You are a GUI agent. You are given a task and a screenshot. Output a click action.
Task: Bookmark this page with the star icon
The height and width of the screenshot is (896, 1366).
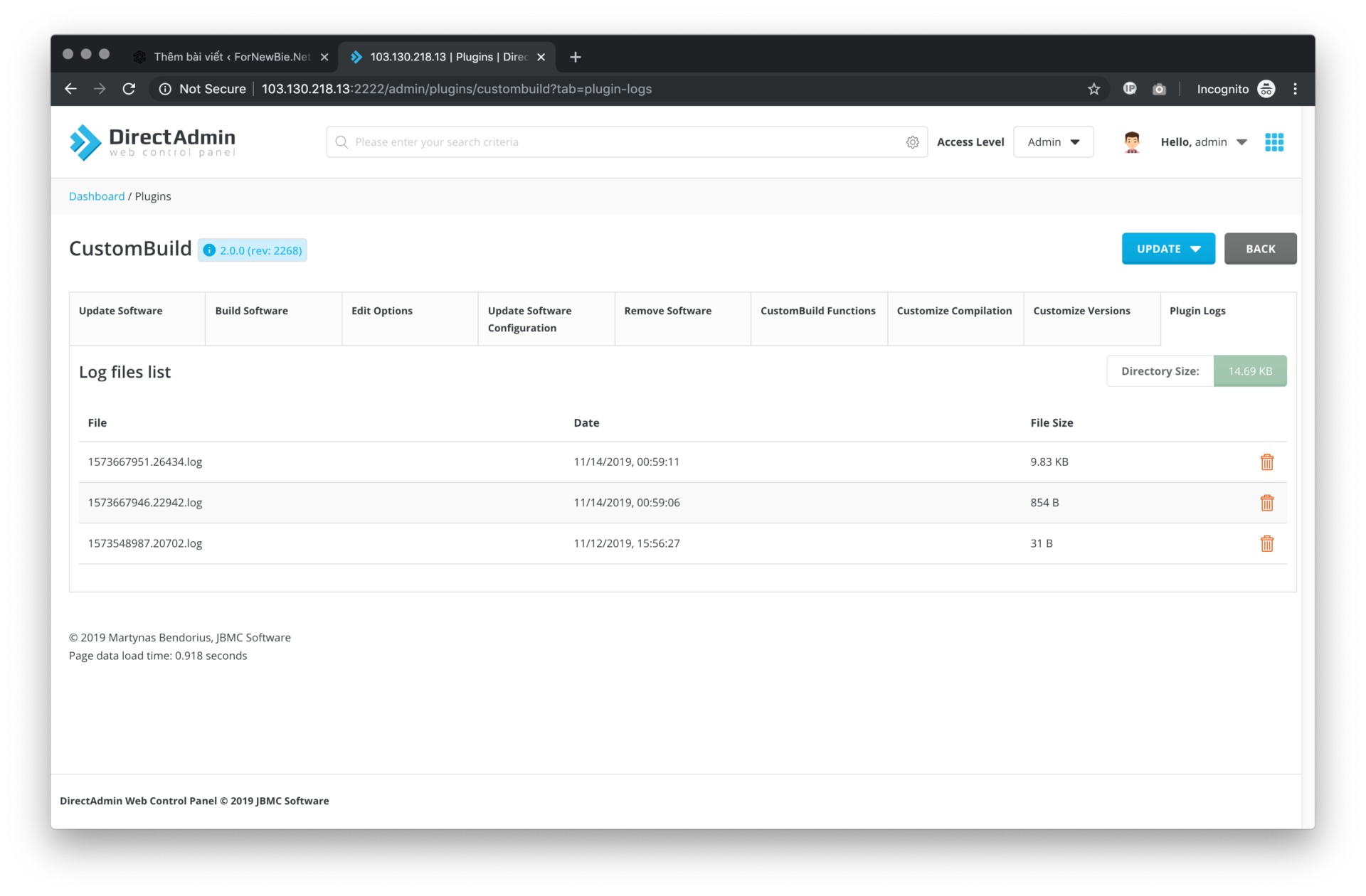point(1094,89)
